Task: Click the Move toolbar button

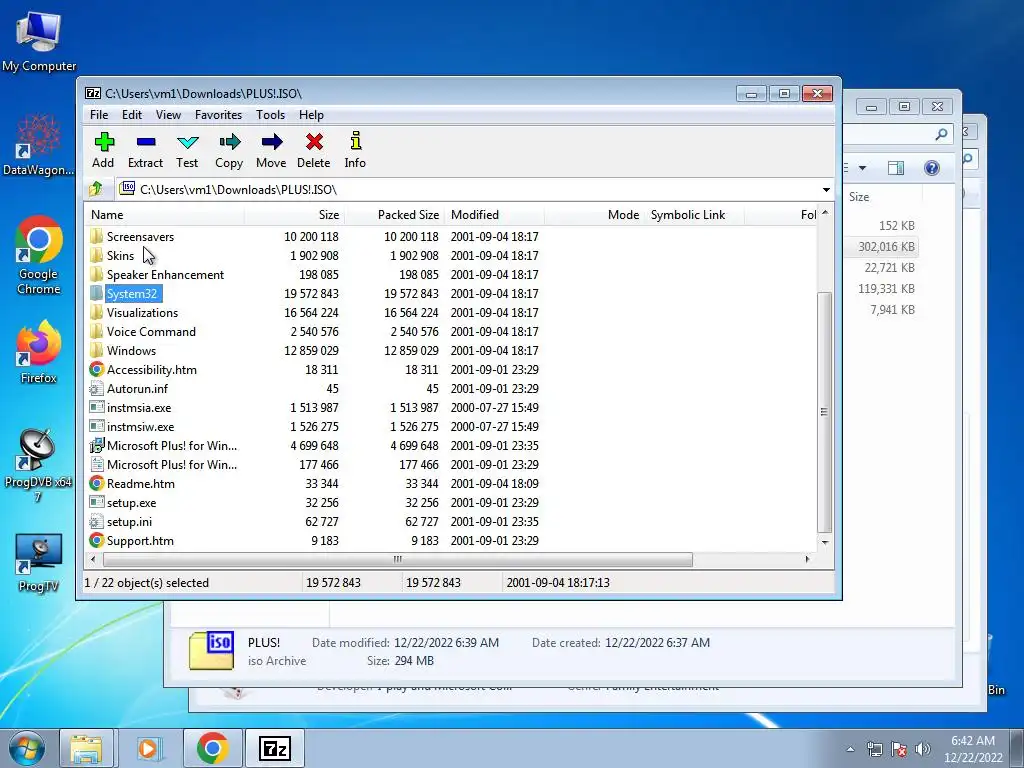Action: tap(271, 150)
